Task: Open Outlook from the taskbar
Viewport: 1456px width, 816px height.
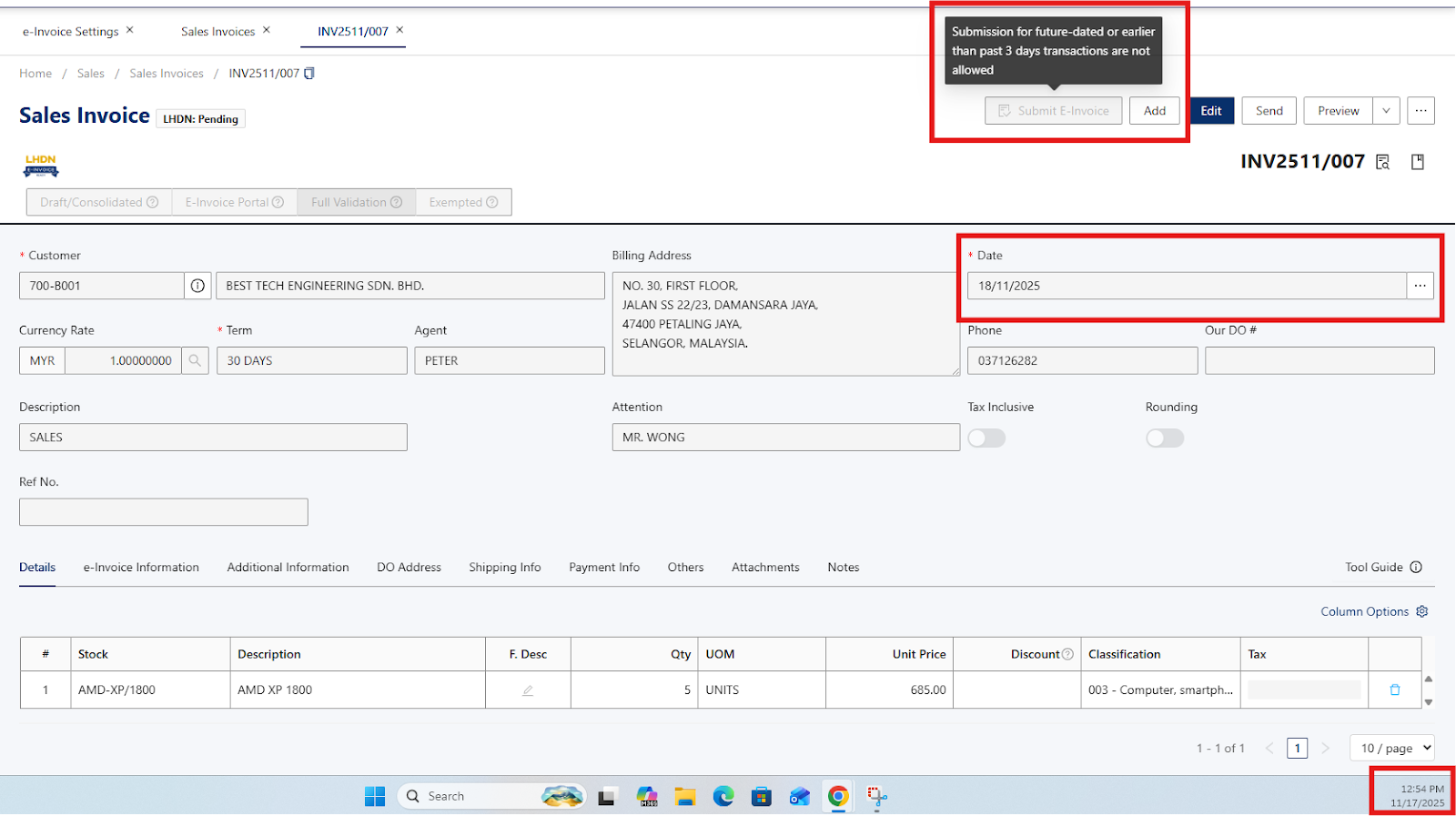Action: click(800, 797)
